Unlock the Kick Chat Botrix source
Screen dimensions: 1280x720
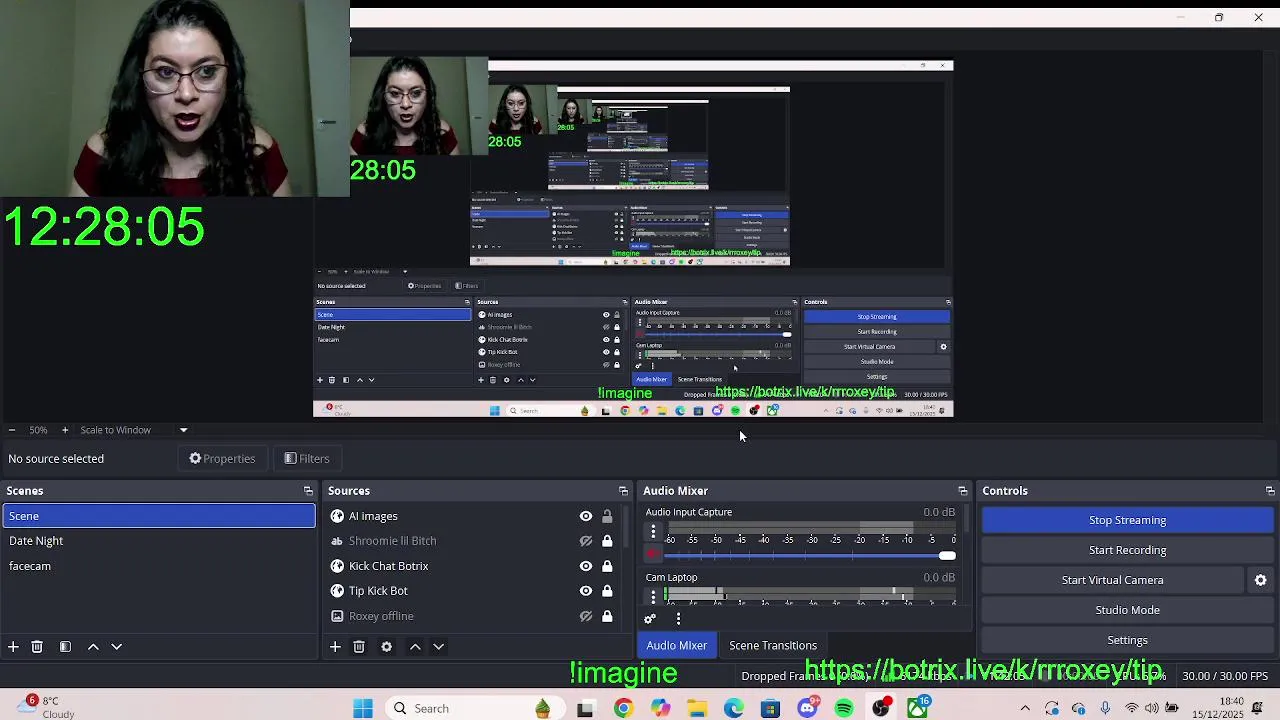607,566
